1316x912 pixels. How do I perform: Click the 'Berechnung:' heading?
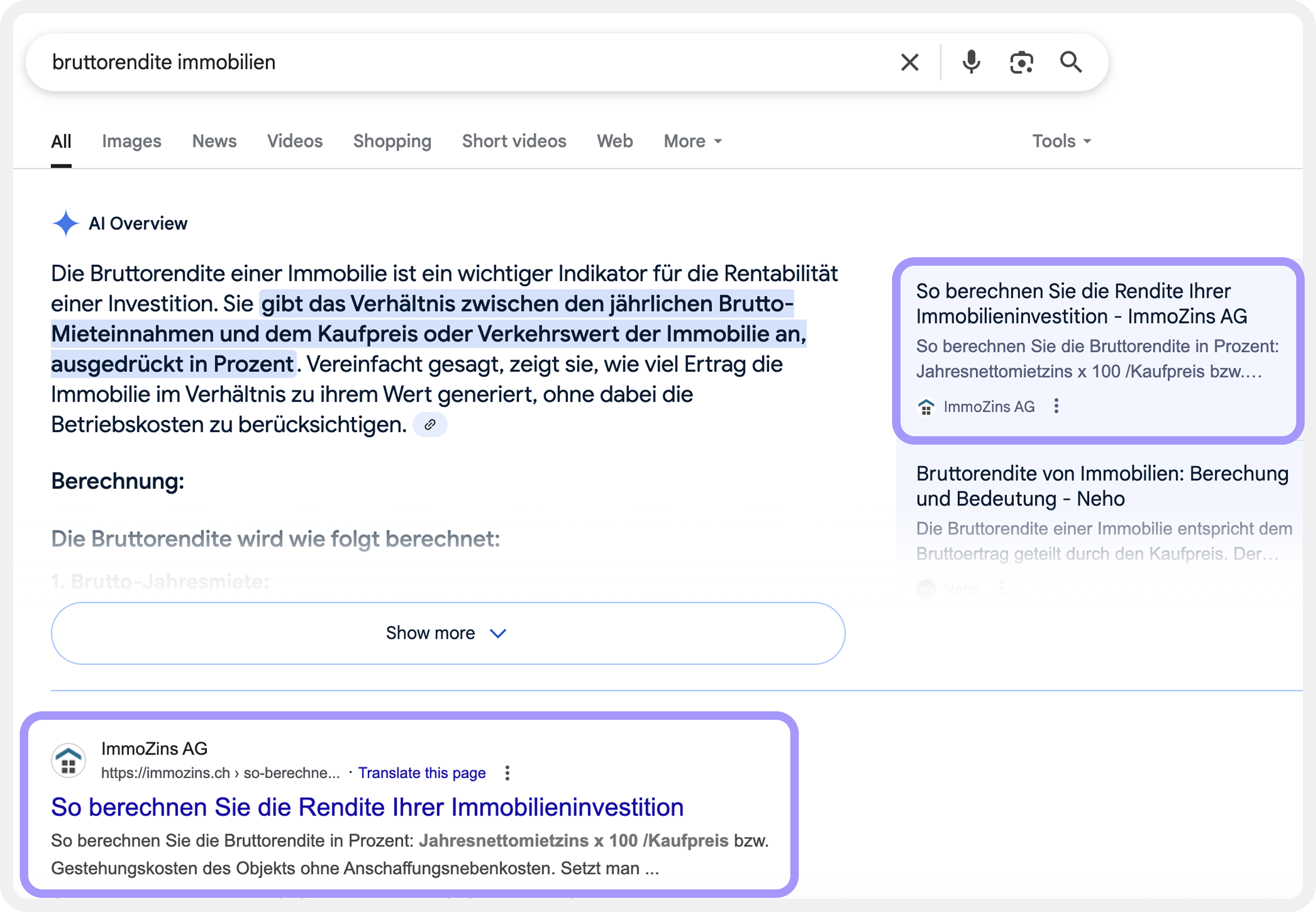tap(118, 481)
